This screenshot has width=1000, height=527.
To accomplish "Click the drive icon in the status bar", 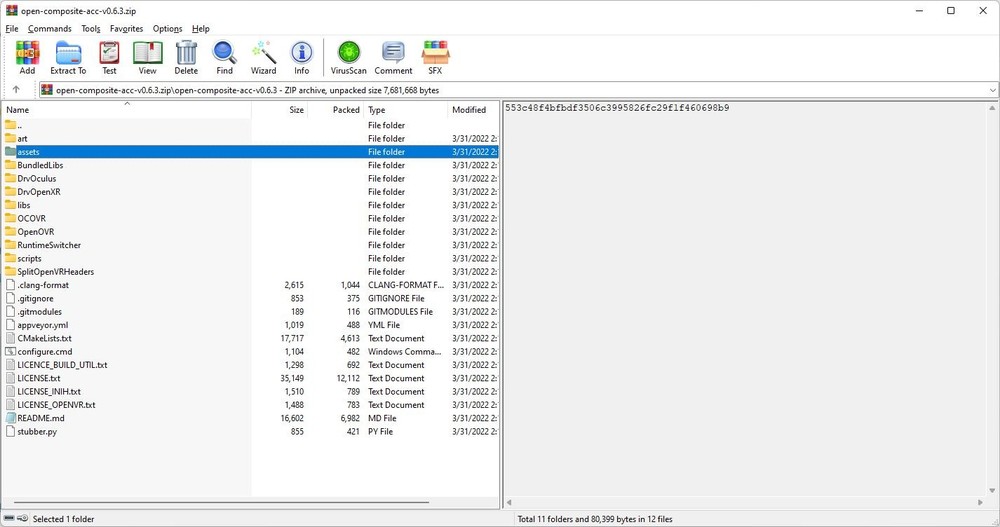I will coord(9,519).
